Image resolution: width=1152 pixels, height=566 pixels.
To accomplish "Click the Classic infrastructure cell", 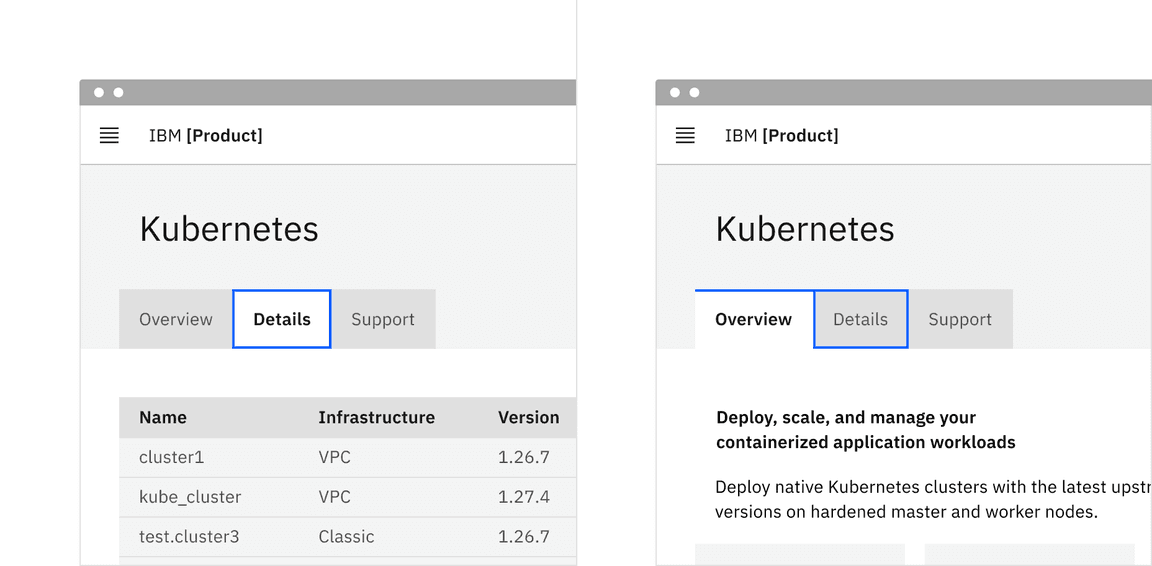I will pos(346,537).
